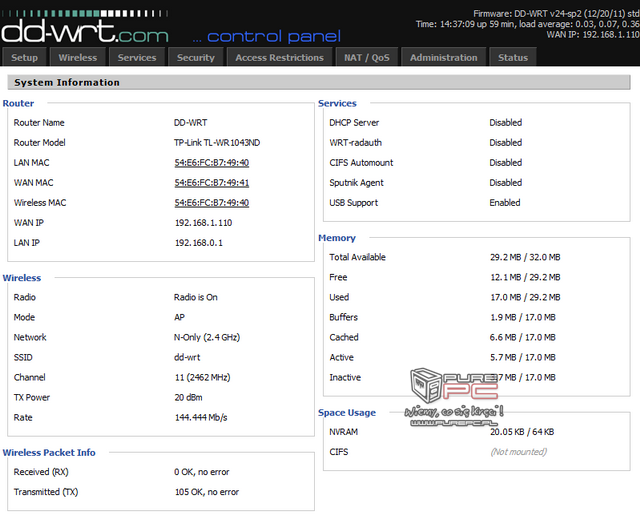Click the WRT-radauth Disabled status
This screenshot has width=640, height=516.
click(505, 142)
